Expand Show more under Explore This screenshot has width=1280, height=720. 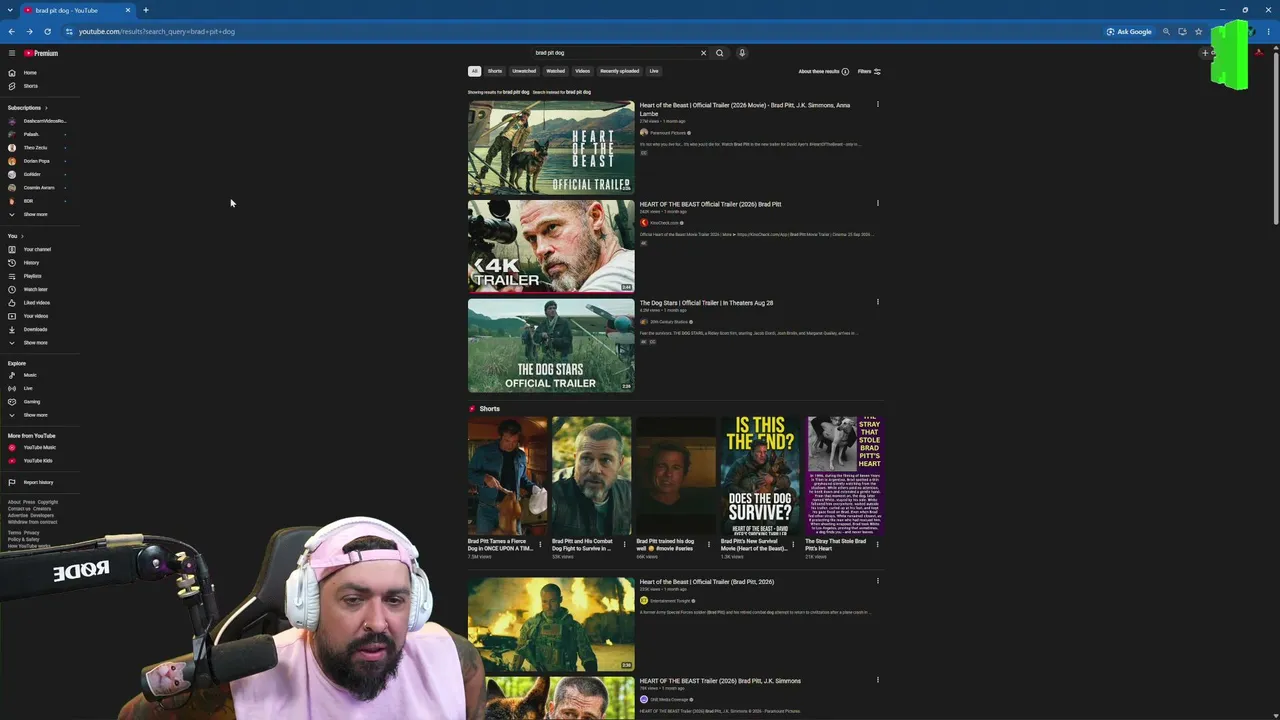click(x=35, y=415)
